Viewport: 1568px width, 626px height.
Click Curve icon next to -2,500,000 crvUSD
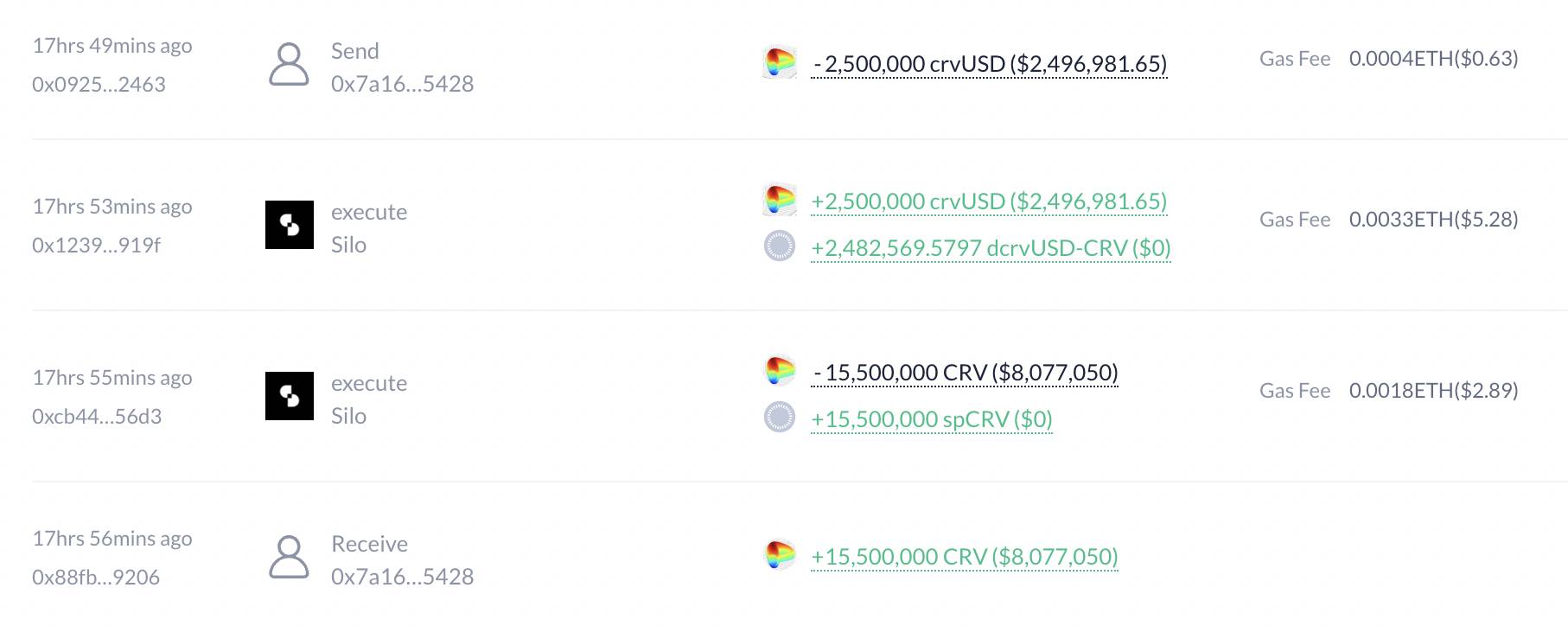click(x=780, y=63)
